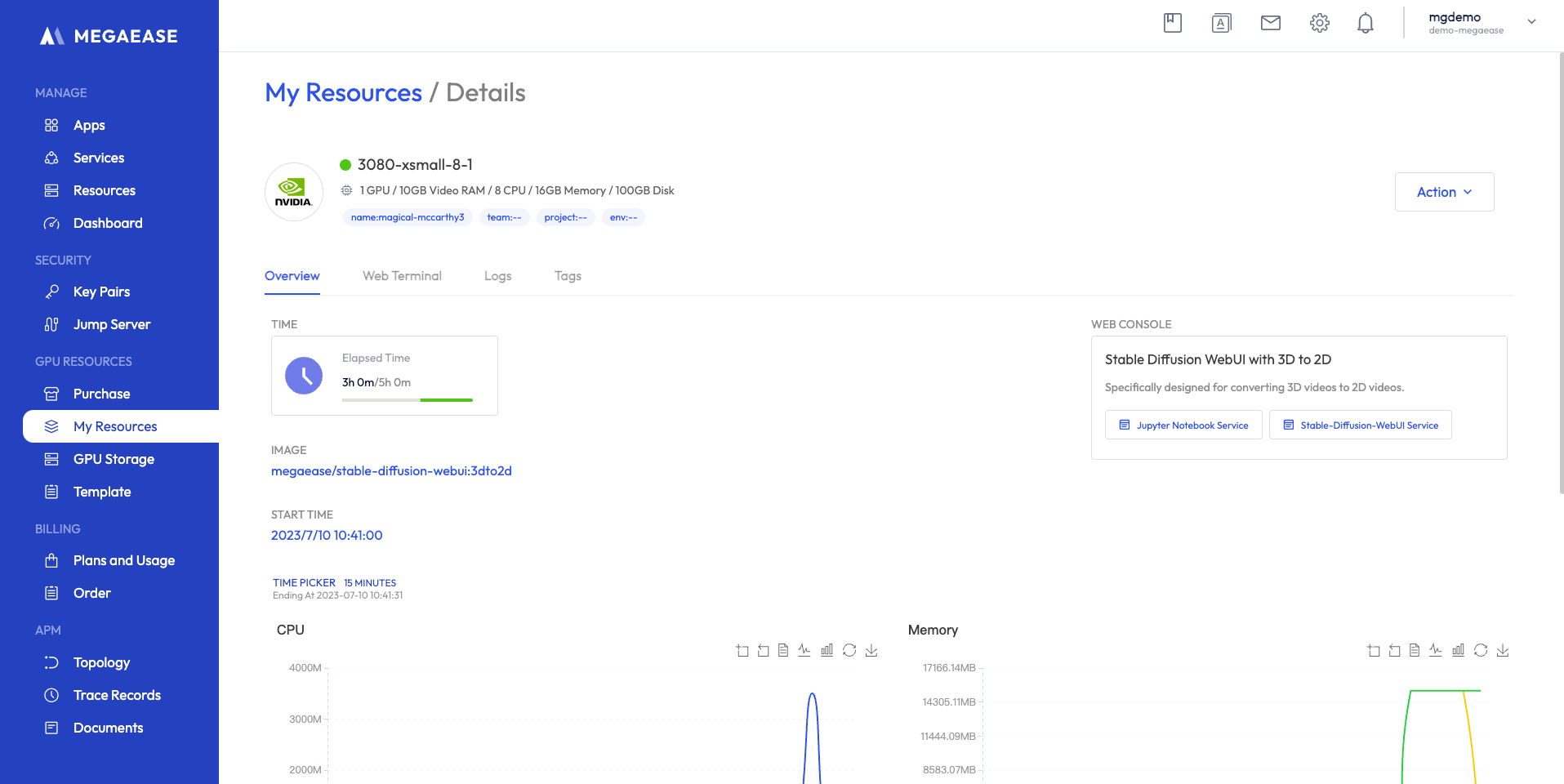
Task: Refresh the Memory chart
Action: tap(1480, 650)
